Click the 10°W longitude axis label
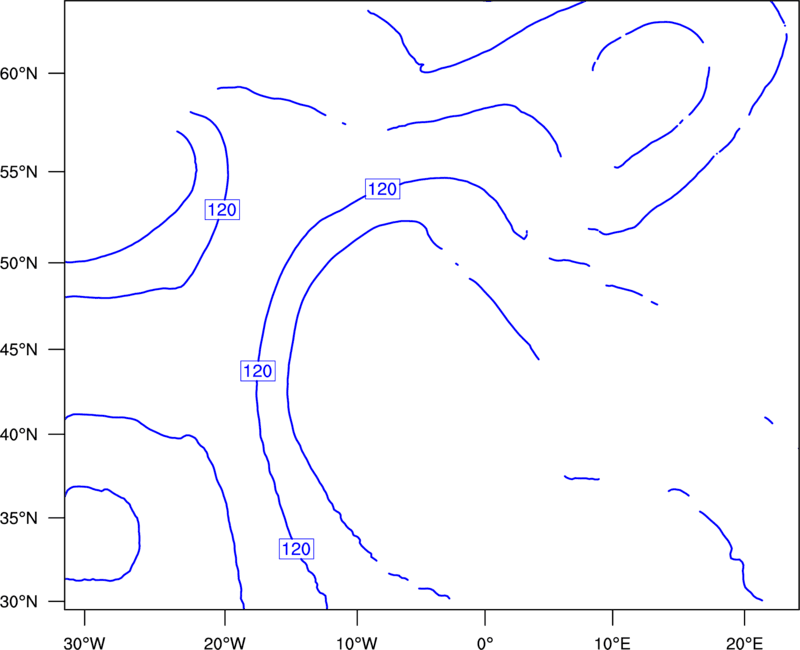800x650 pixels. (x=357, y=643)
